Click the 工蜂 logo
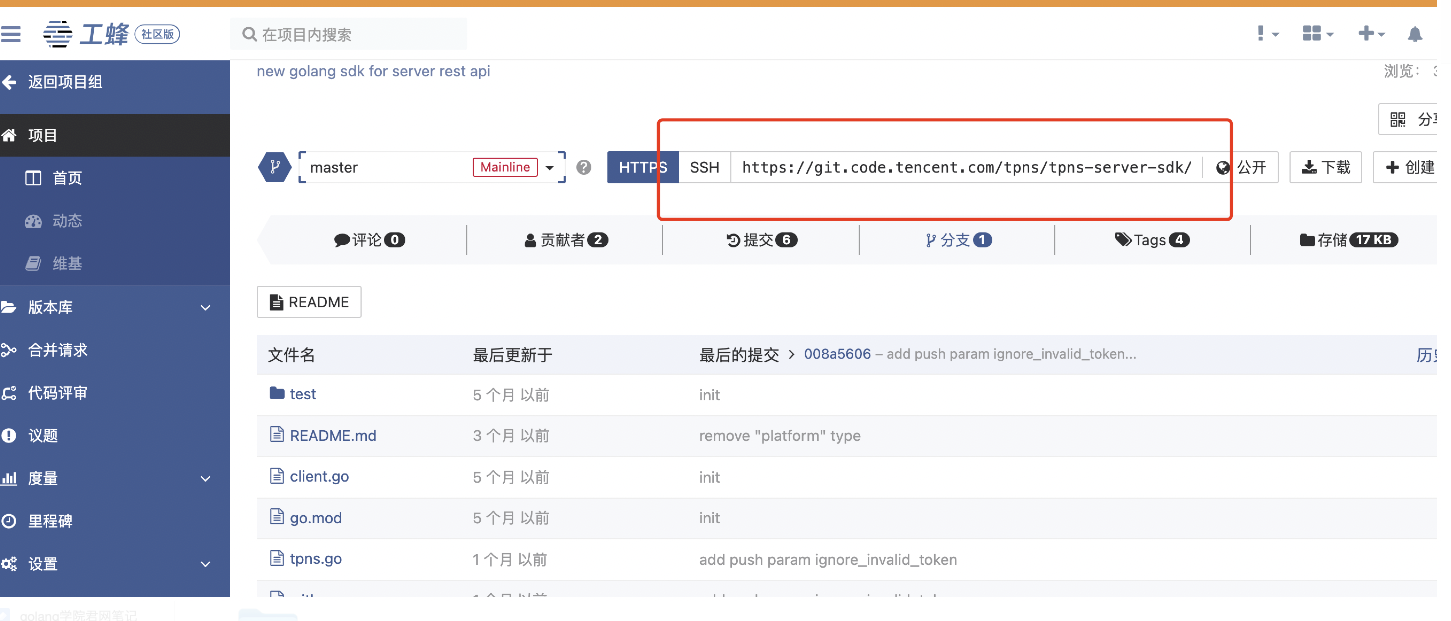Viewport: 1451px width, 621px height. coord(85,33)
